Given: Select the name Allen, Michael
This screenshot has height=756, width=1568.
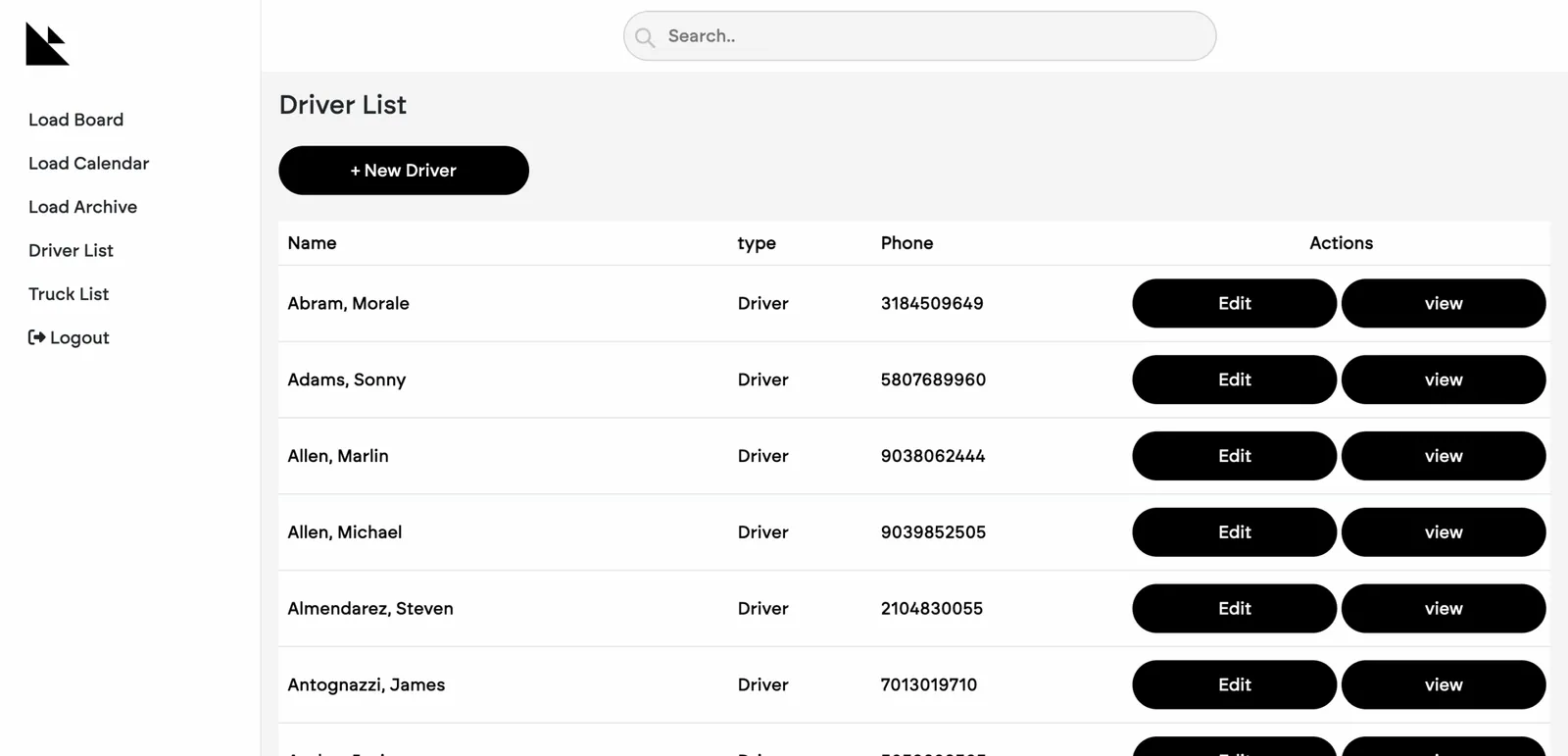Looking at the screenshot, I should (x=344, y=532).
